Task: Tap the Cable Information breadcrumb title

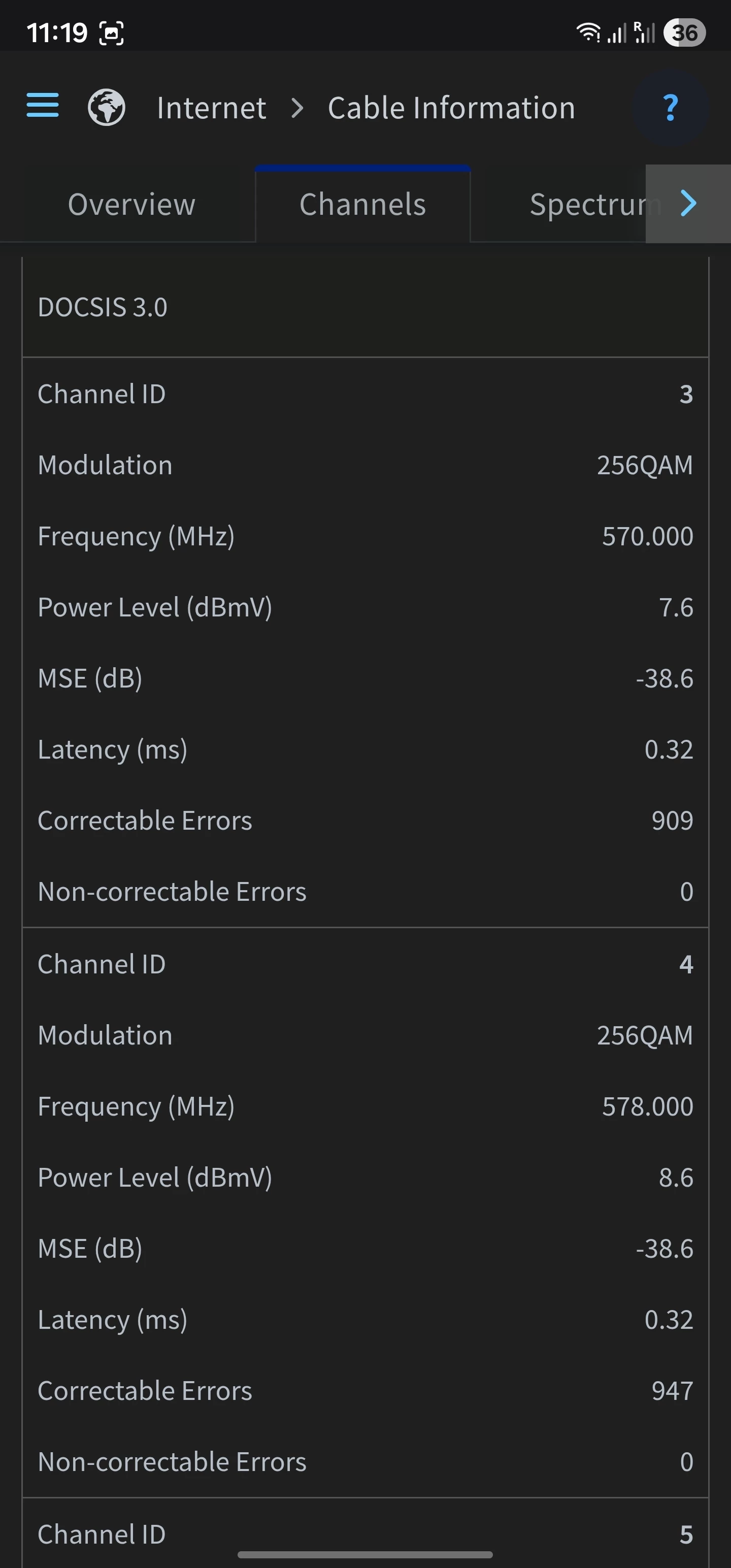Action: [x=451, y=108]
